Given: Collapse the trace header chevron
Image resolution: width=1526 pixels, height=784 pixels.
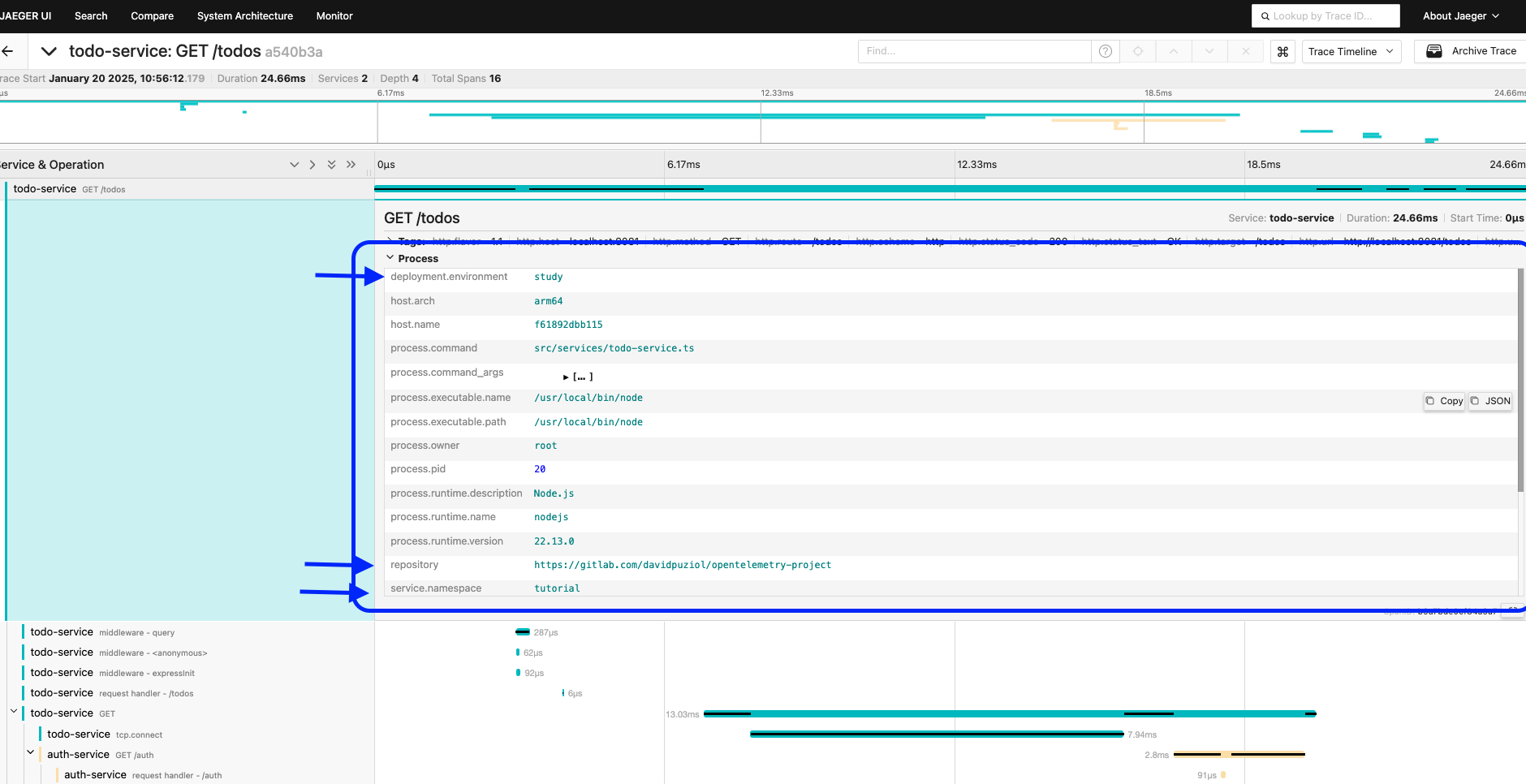Looking at the screenshot, I should coord(49,51).
